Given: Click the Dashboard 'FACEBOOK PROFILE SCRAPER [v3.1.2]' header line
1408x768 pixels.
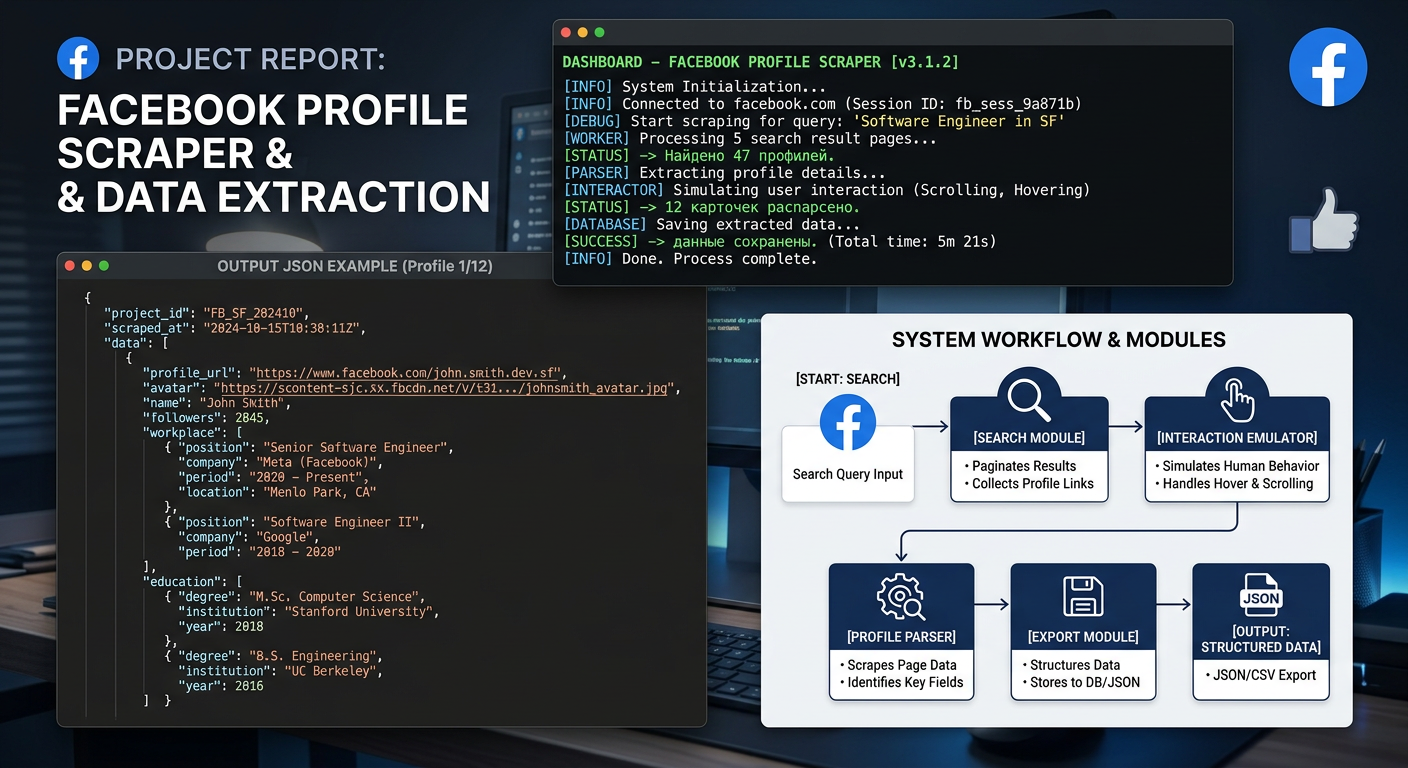Looking at the screenshot, I should point(761,62).
